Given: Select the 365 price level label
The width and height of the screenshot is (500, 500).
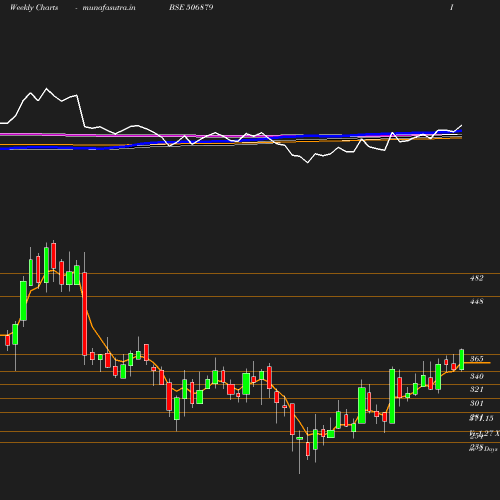Looking at the screenshot, I should point(476,359).
